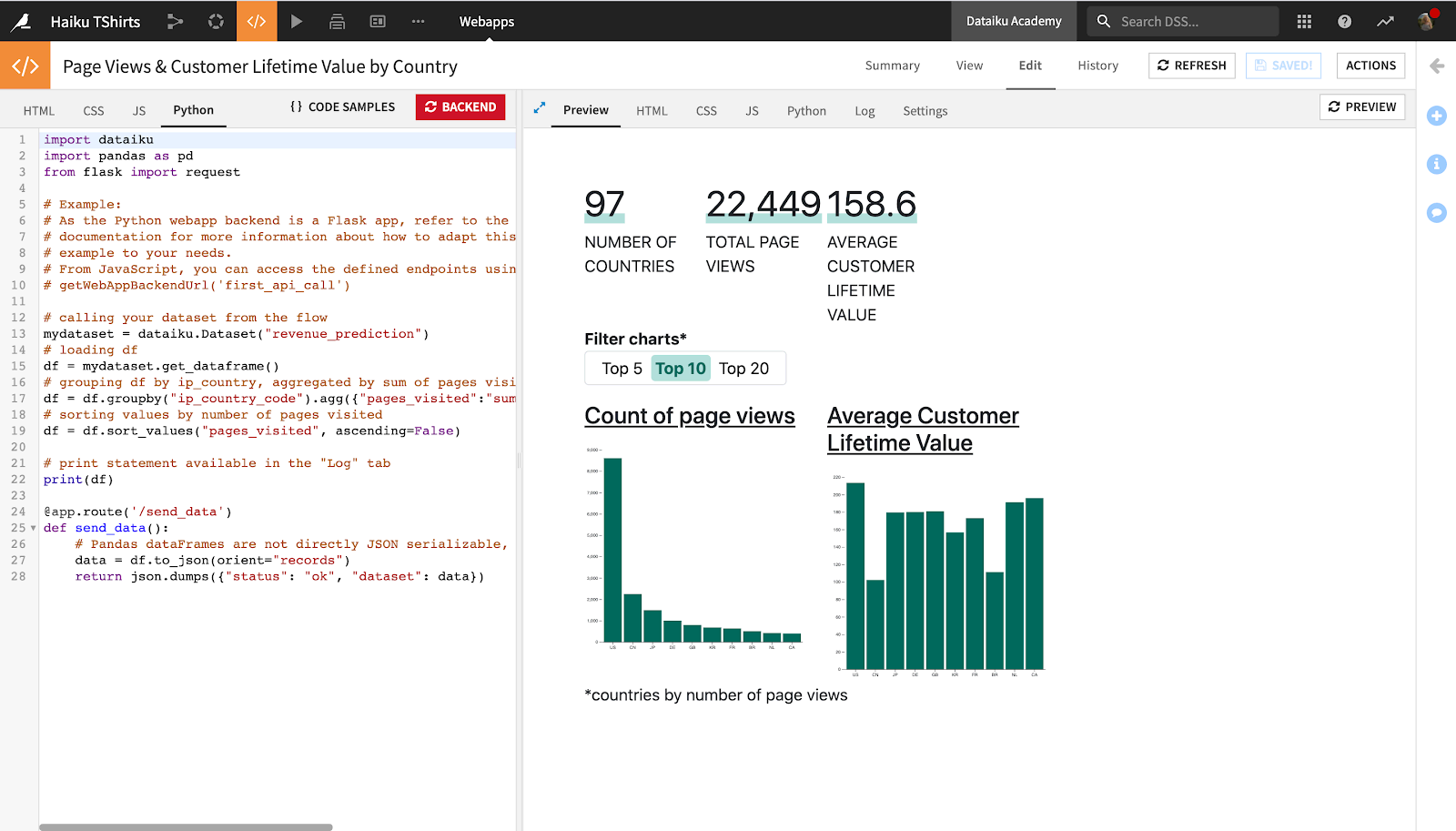The height and width of the screenshot is (831, 1456).
Task: Select the Top 20 filter option
Action: pyautogui.click(x=743, y=369)
